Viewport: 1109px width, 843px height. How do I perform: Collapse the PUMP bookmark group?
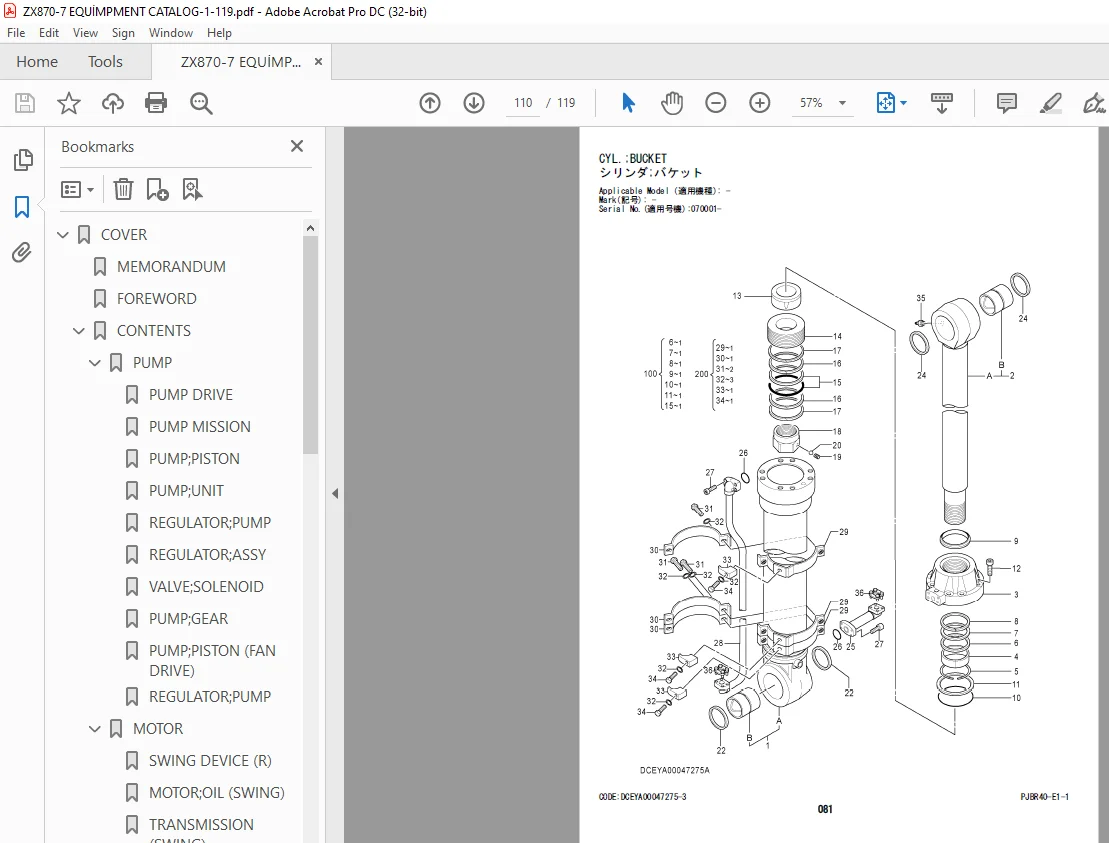95,363
